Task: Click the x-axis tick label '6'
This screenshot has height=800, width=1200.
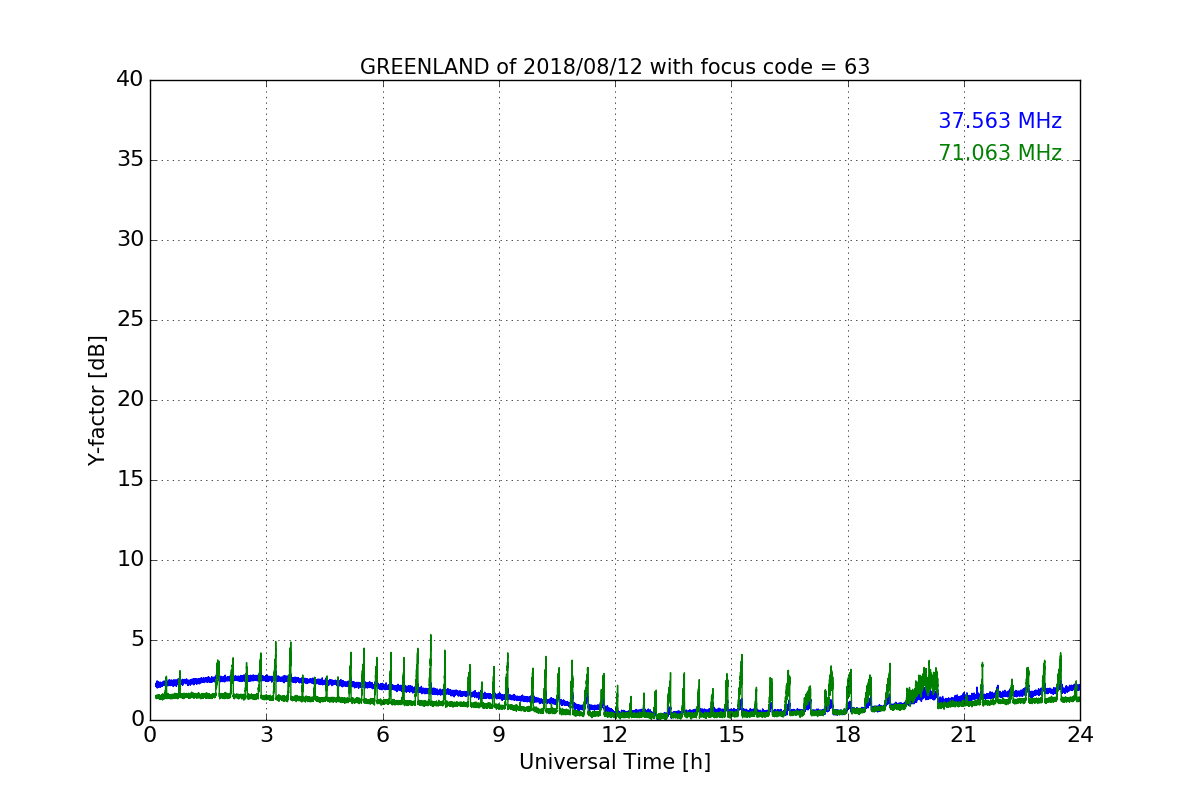Action: point(382,735)
